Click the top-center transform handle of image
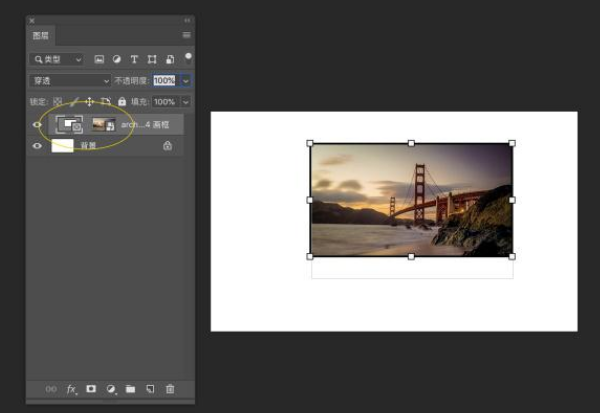Screen dimensions: 600x413 [411, 144]
